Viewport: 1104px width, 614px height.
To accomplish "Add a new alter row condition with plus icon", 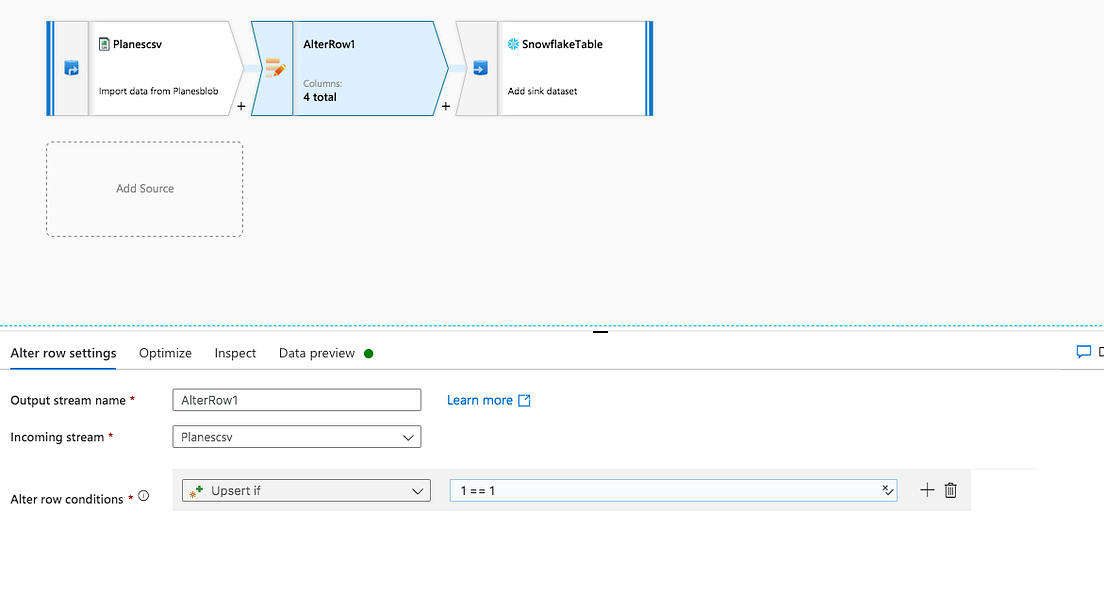I will coord(926,490).
